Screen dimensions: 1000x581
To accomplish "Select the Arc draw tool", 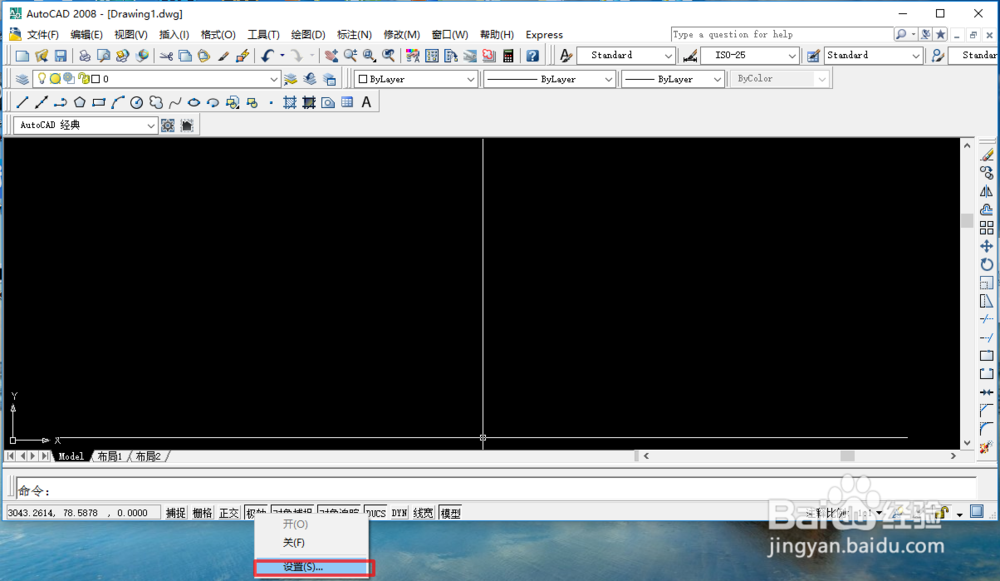I will pos(118,102).
